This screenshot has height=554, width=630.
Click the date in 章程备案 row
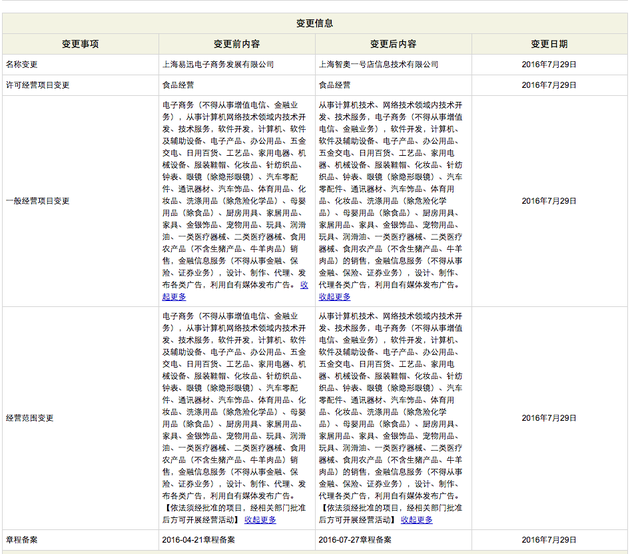(549, 540)
